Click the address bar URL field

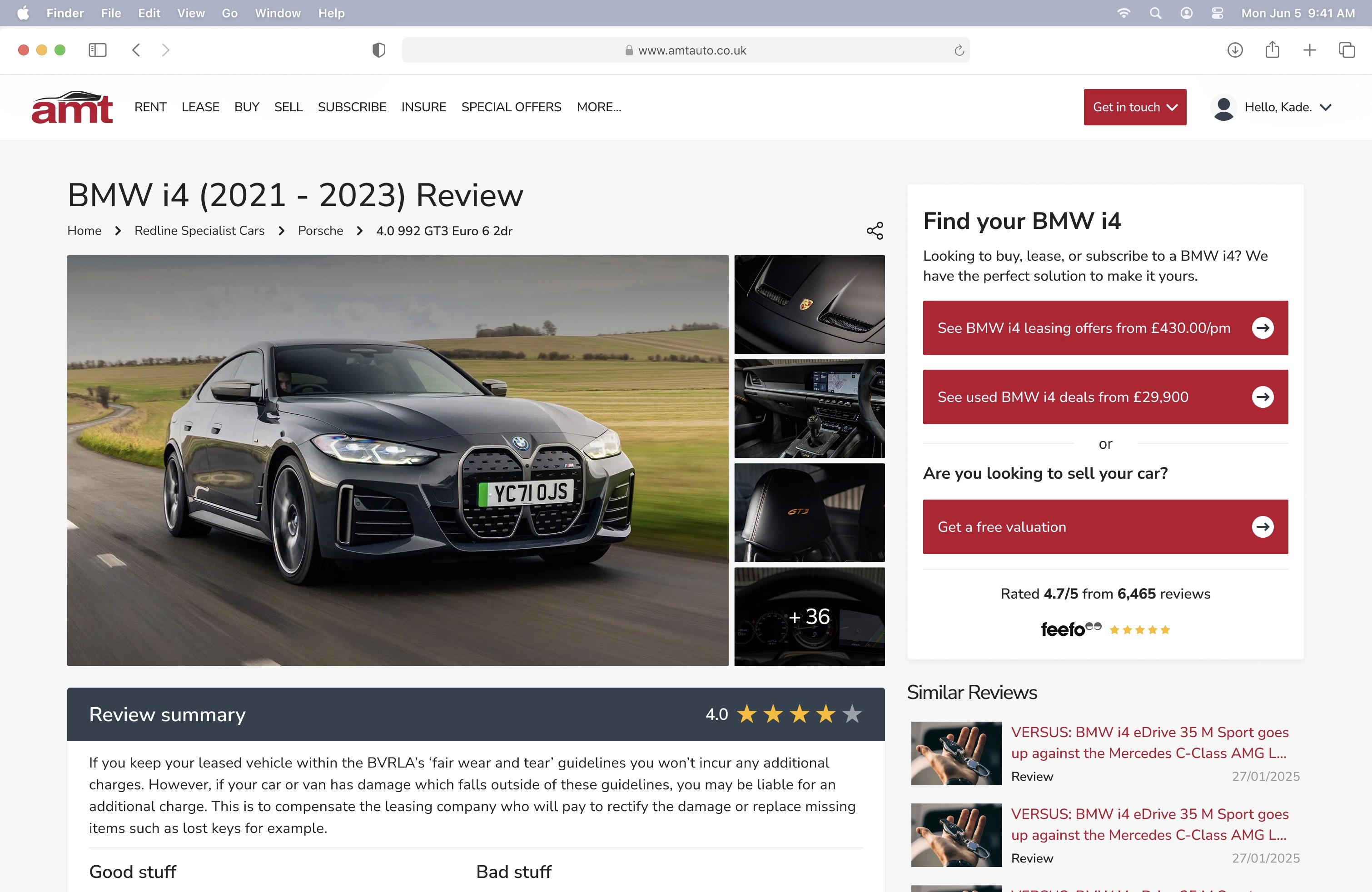(x=686, y=50)
